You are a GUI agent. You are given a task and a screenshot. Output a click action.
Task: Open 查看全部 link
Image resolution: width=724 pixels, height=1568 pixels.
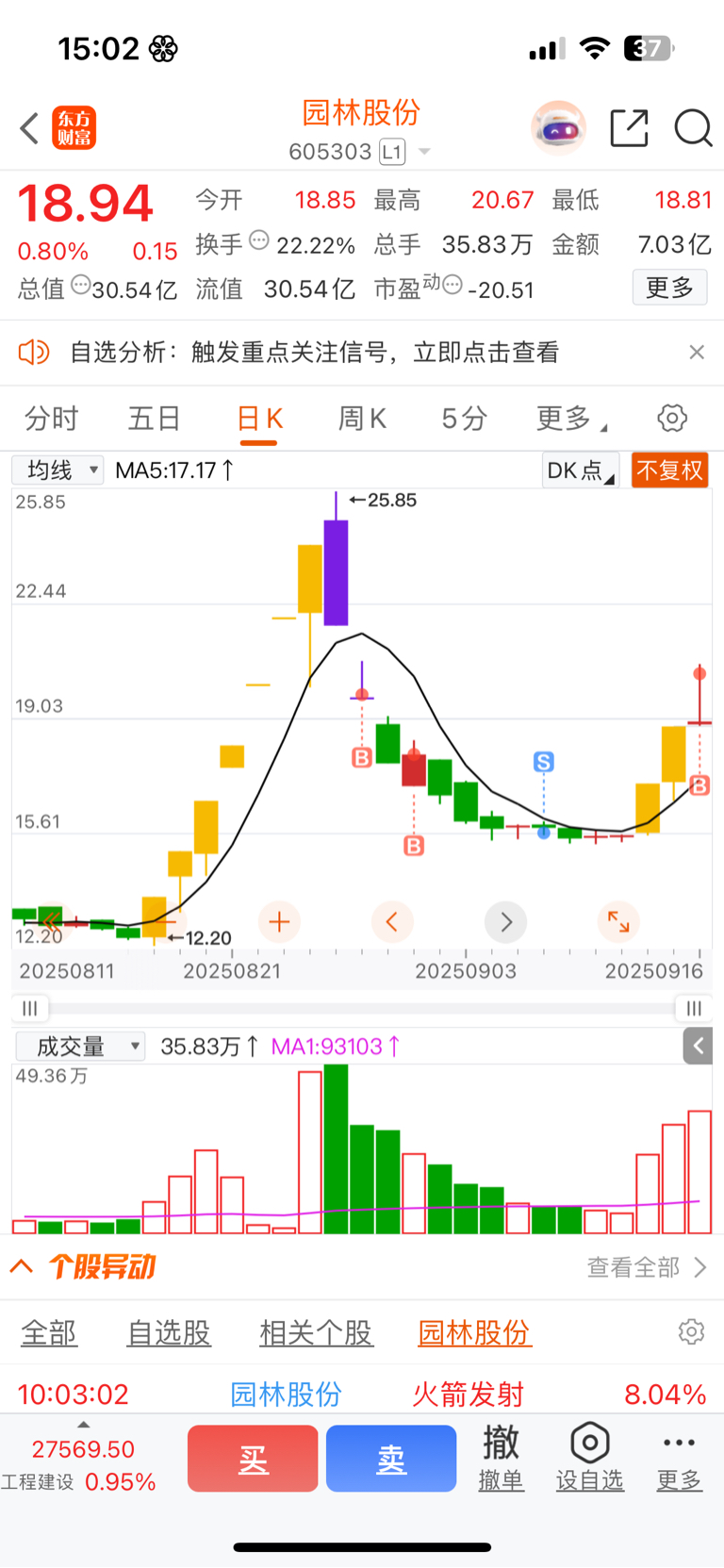646,1266
